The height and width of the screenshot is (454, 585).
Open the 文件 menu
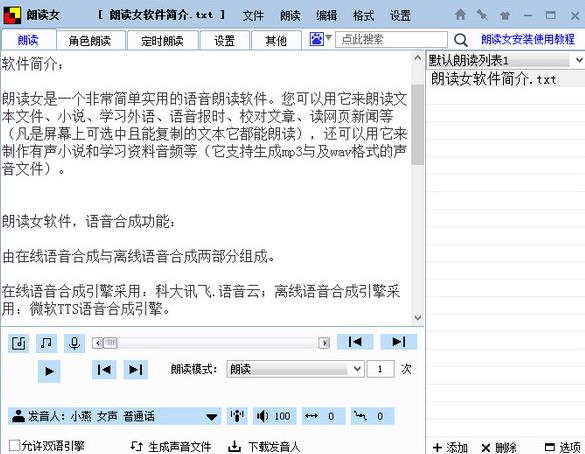point(253,16)
